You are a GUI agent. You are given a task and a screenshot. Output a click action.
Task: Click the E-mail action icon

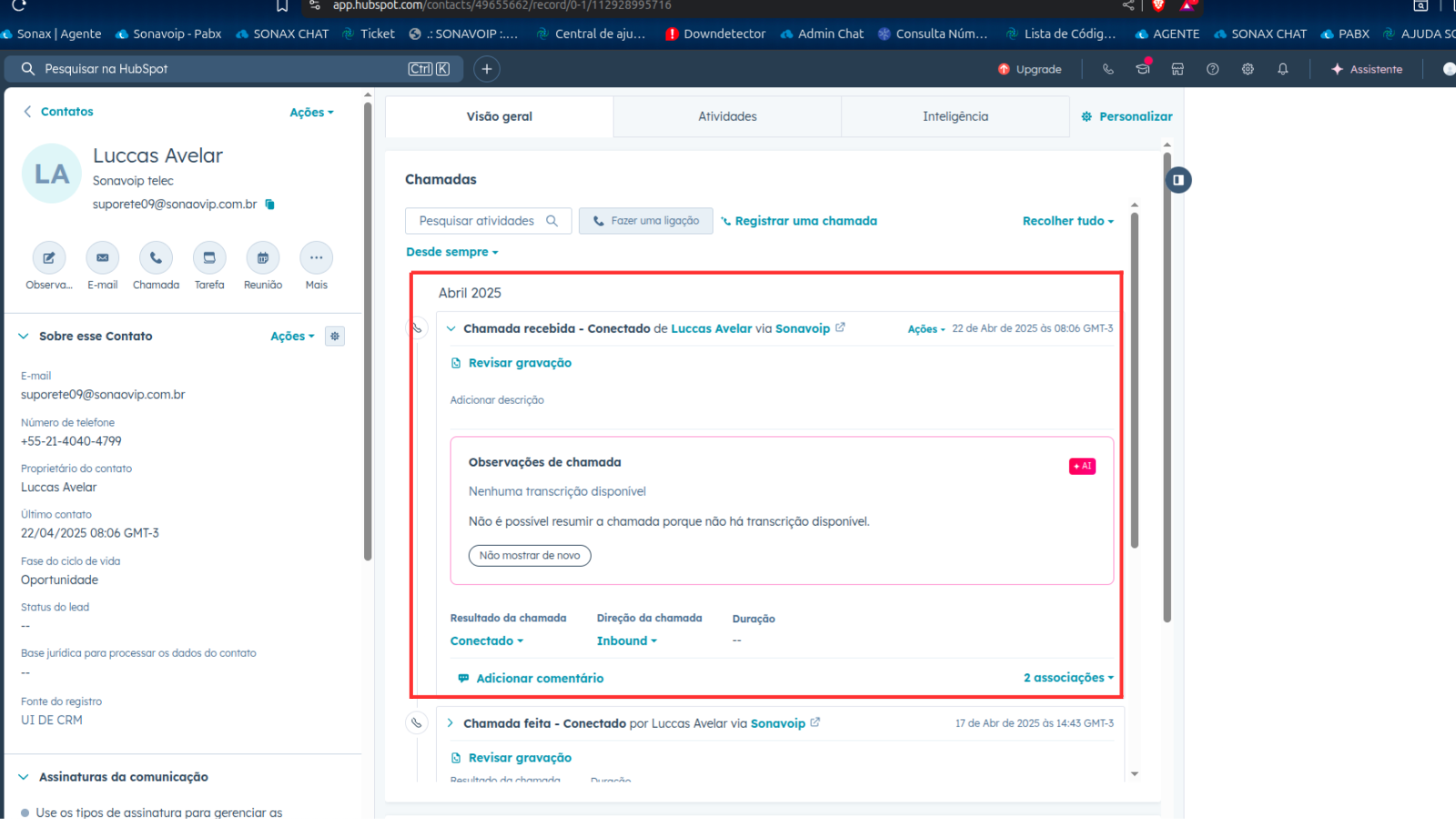(x=103, y=258)
